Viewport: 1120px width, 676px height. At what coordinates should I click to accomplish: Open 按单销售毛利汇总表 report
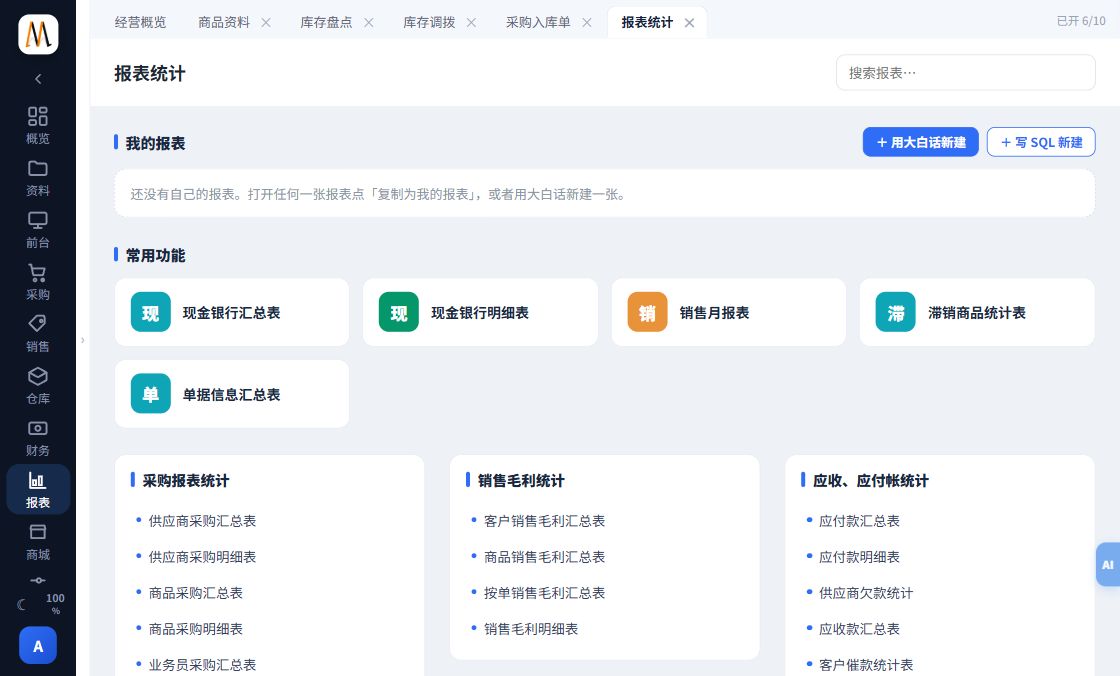(544, 593)
